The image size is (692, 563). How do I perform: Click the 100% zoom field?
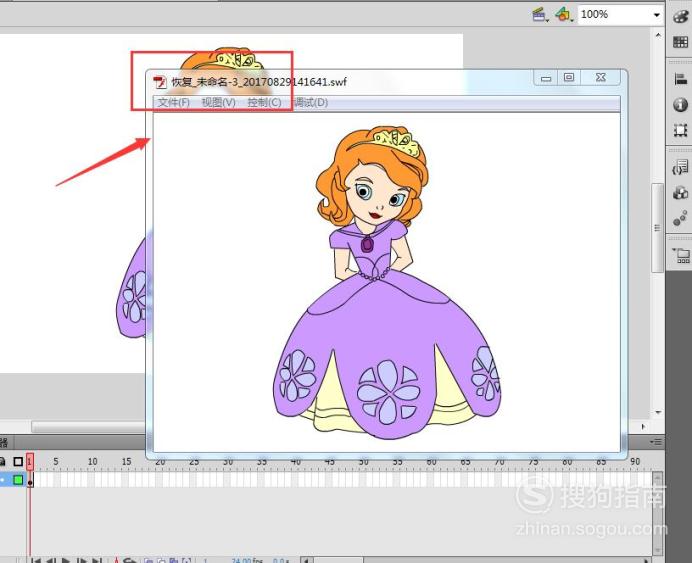(613, 15)
